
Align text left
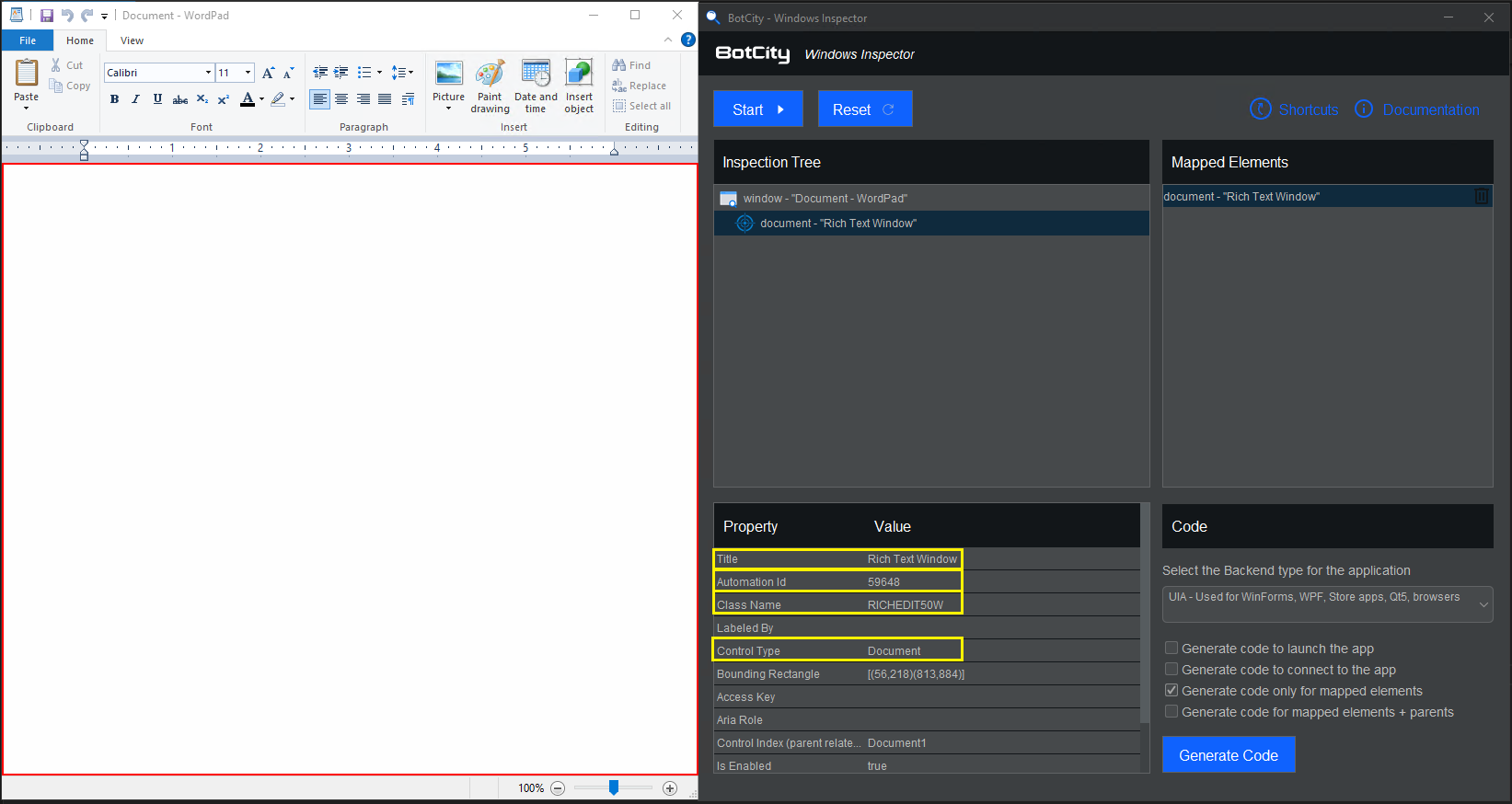319,99
